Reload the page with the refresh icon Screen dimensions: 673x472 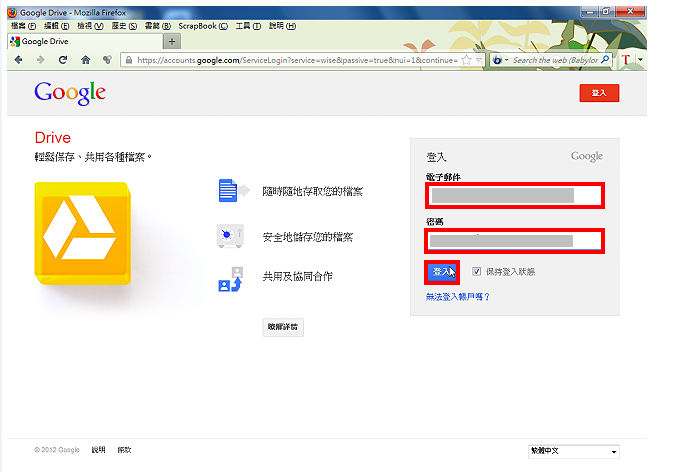click(x=63, y=60)
